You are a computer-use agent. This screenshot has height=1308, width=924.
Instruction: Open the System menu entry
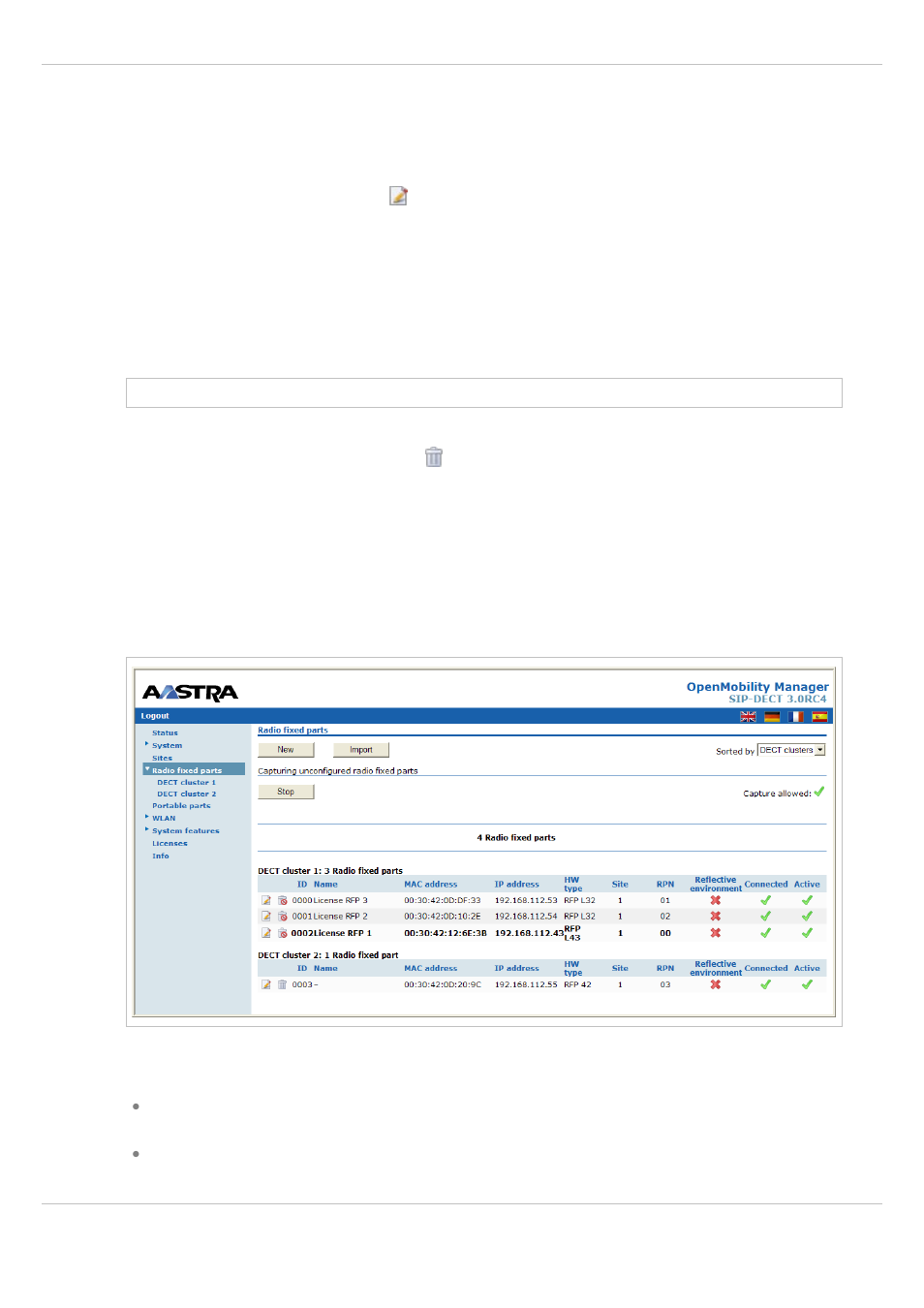(x=167, y=746)
